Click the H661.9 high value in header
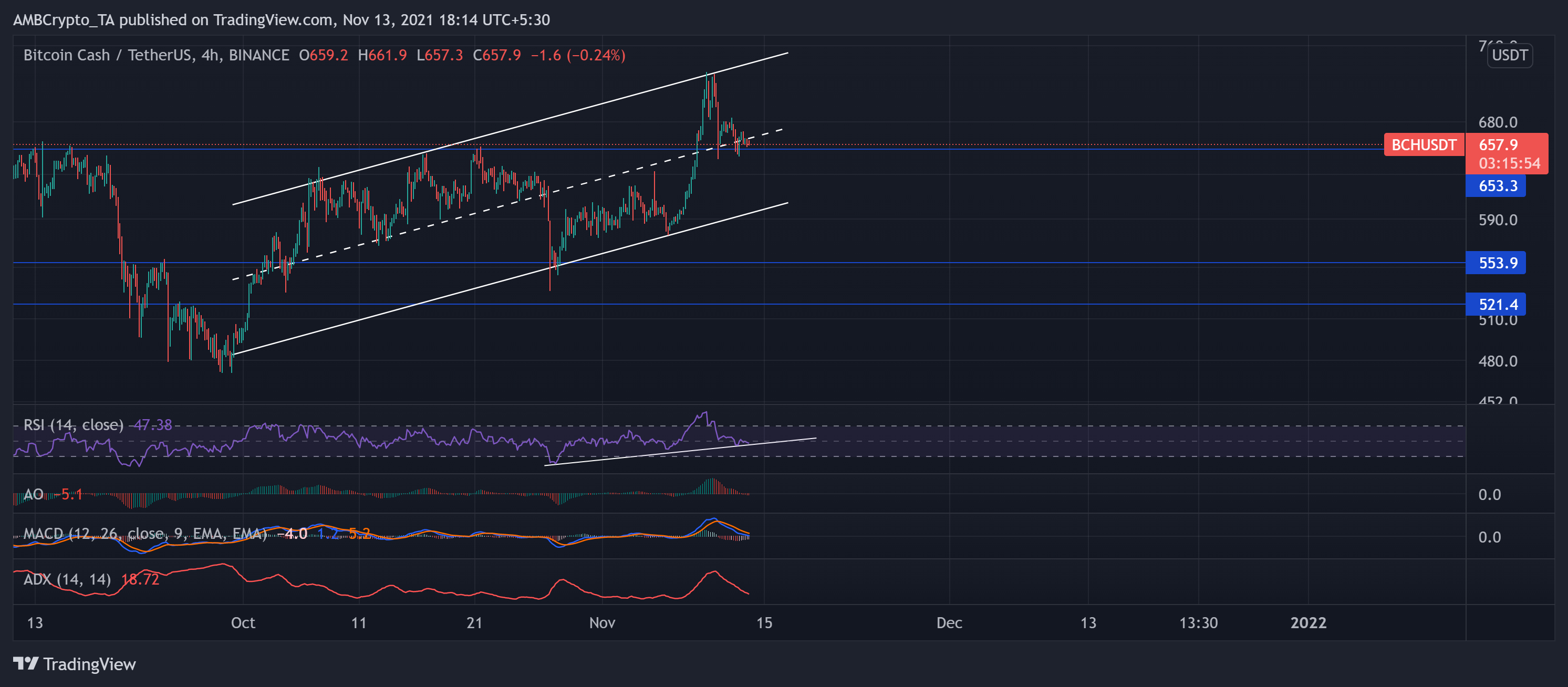The image size is (1568, 687). coord(382,55)
